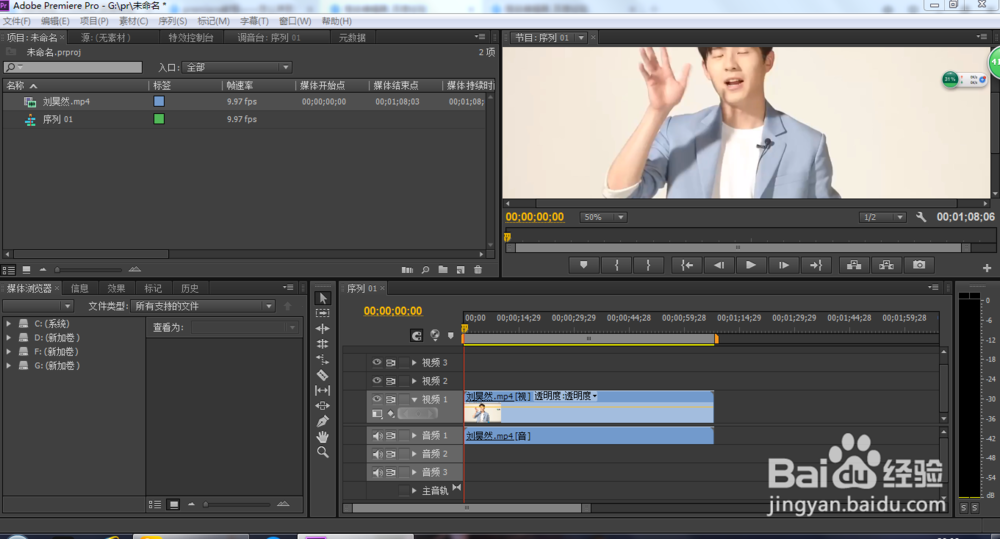This screenshot has height=539, width=1000.
Task: Select the Slide tool
Action: (323, 406)
